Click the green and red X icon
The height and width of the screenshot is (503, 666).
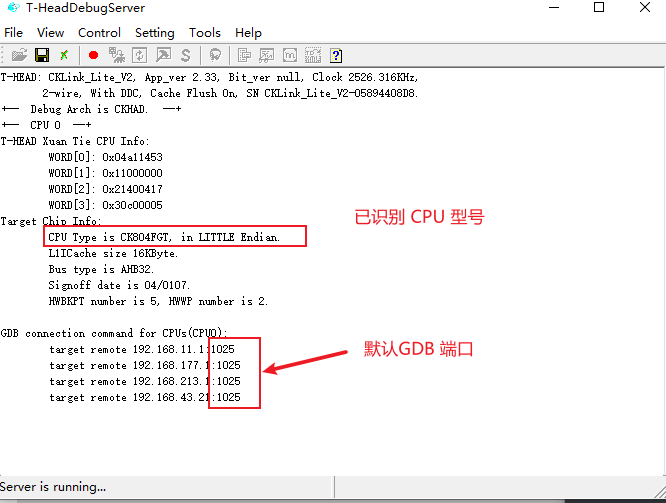[64, 55]
